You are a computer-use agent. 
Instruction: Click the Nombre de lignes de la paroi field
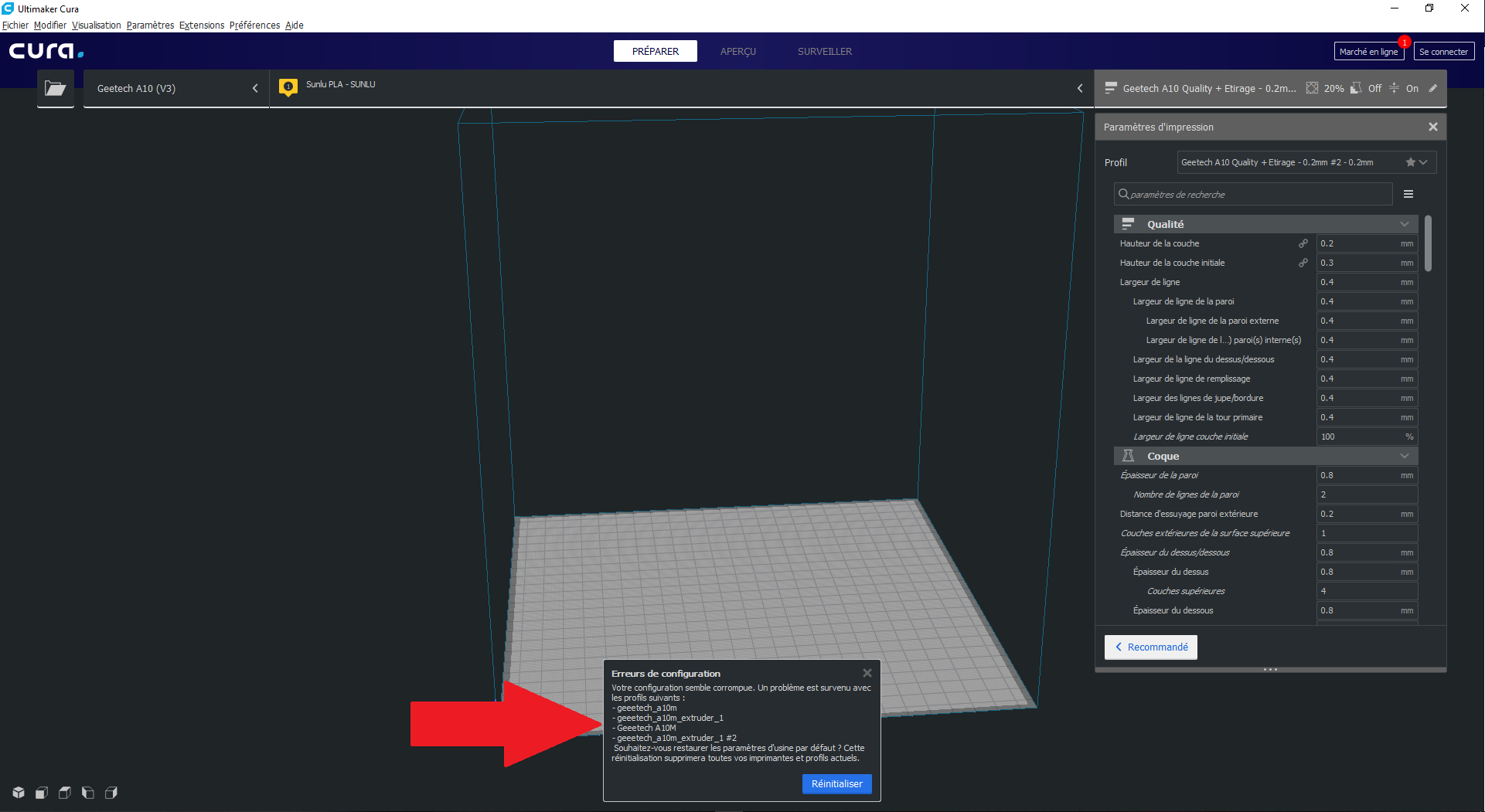pyautogui.click(x=1367, y=494)
